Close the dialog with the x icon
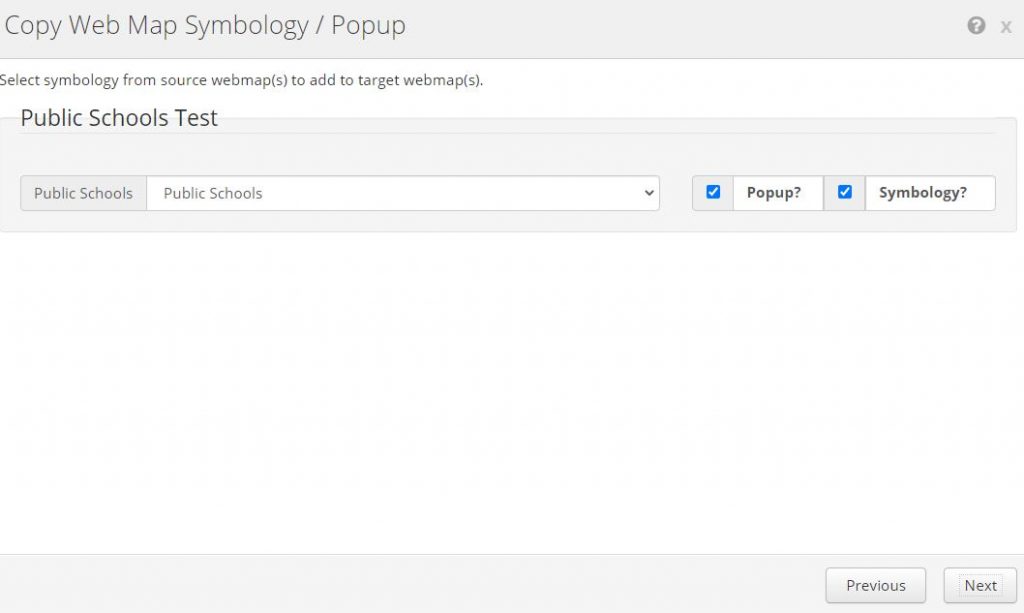The width and height of the screenshot is (1024, 613). click(x=1006, y=27)
